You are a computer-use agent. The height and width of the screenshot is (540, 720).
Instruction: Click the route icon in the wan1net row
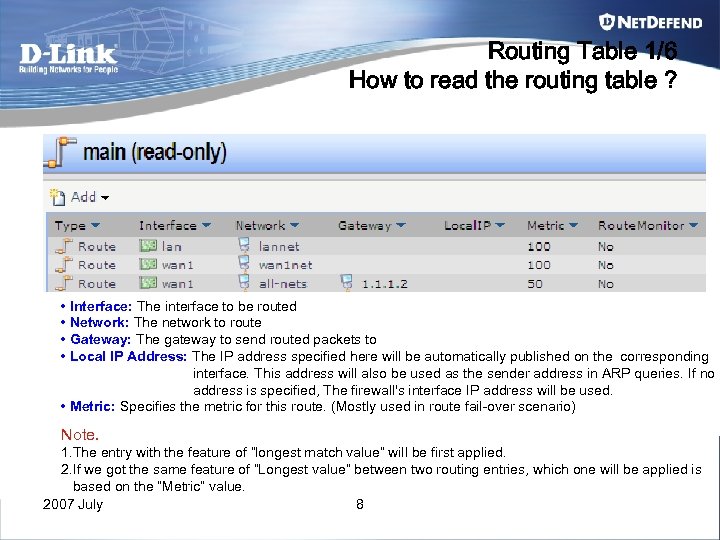[64, 264]
